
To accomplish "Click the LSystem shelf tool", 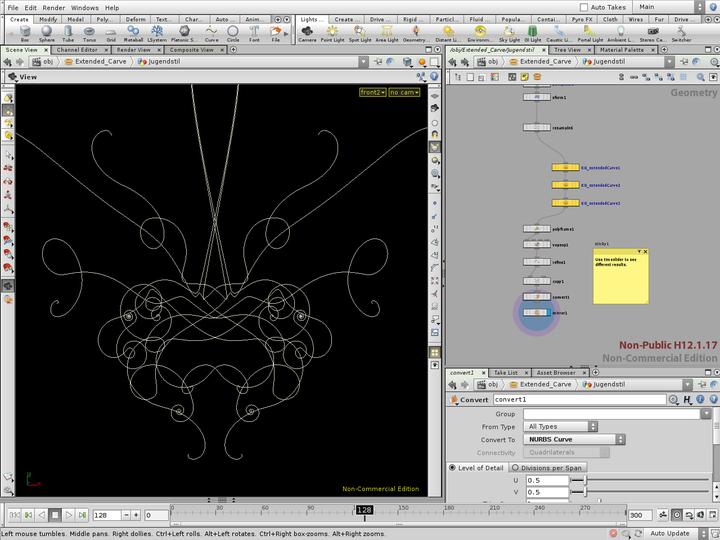I will tap(157, 33).
